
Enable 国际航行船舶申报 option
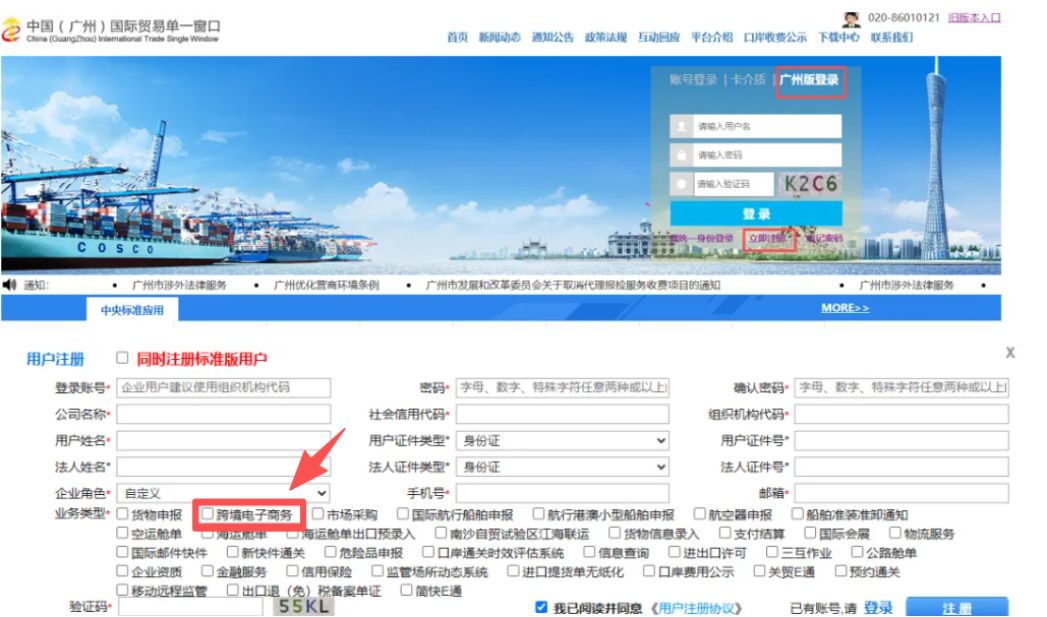pyautogui.click(x=403, y=513)
